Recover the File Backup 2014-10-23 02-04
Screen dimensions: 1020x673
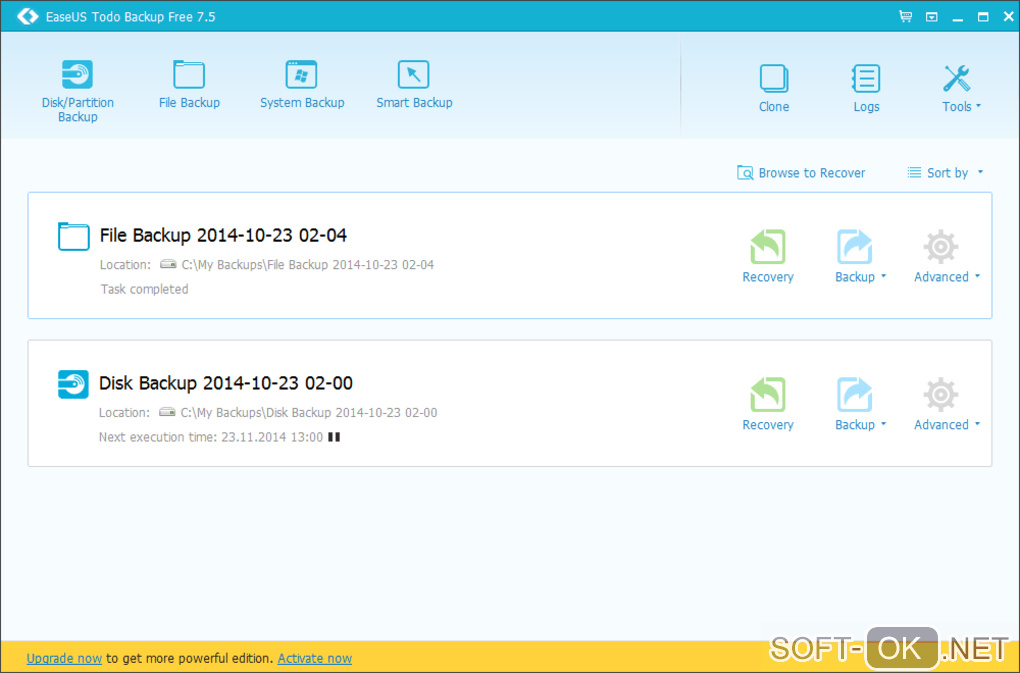coord(768,256)
